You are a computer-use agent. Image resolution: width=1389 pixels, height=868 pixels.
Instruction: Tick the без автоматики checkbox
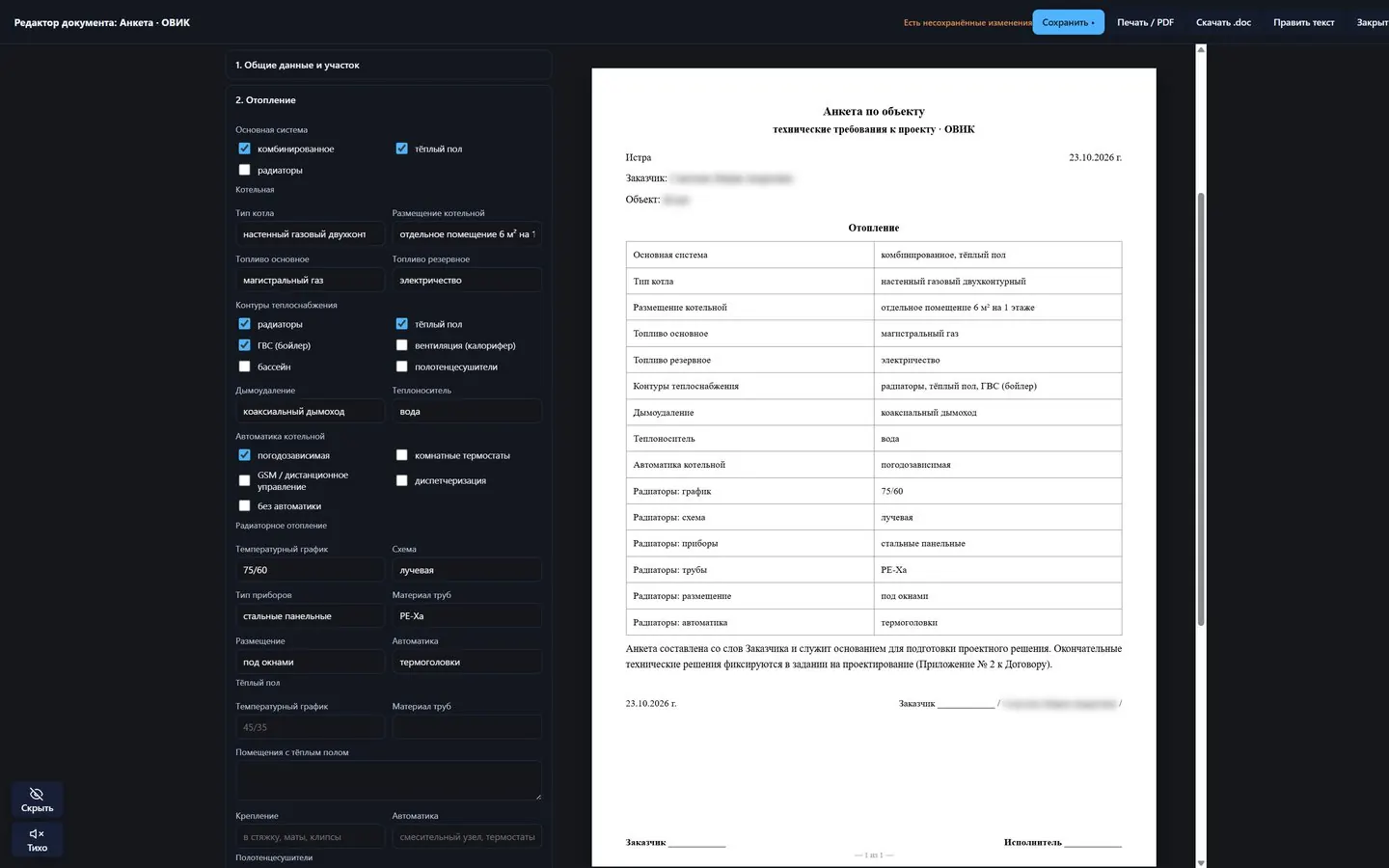click(244, 505)
